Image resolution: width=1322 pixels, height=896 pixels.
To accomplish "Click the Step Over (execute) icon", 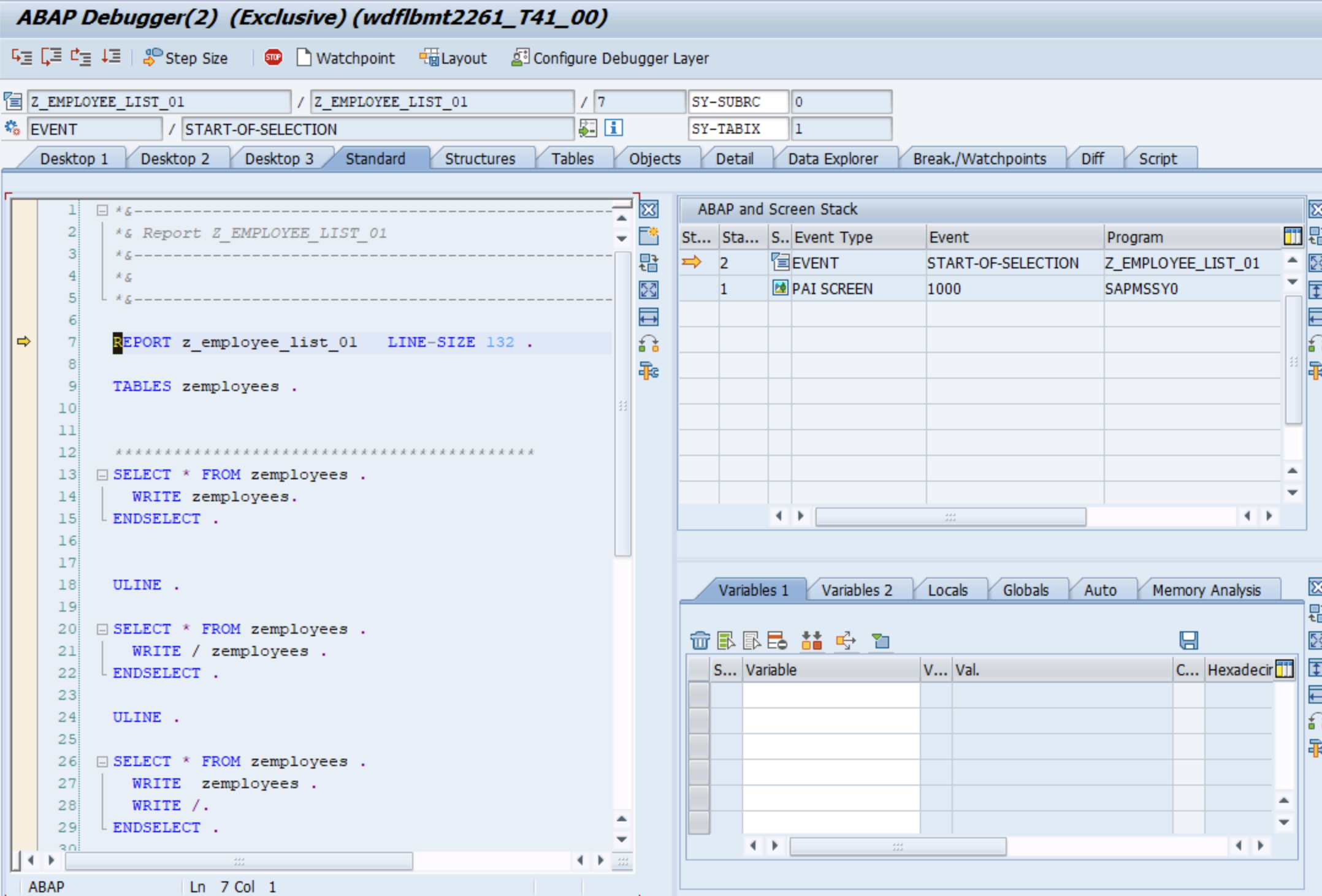I will tap(52, 57).
